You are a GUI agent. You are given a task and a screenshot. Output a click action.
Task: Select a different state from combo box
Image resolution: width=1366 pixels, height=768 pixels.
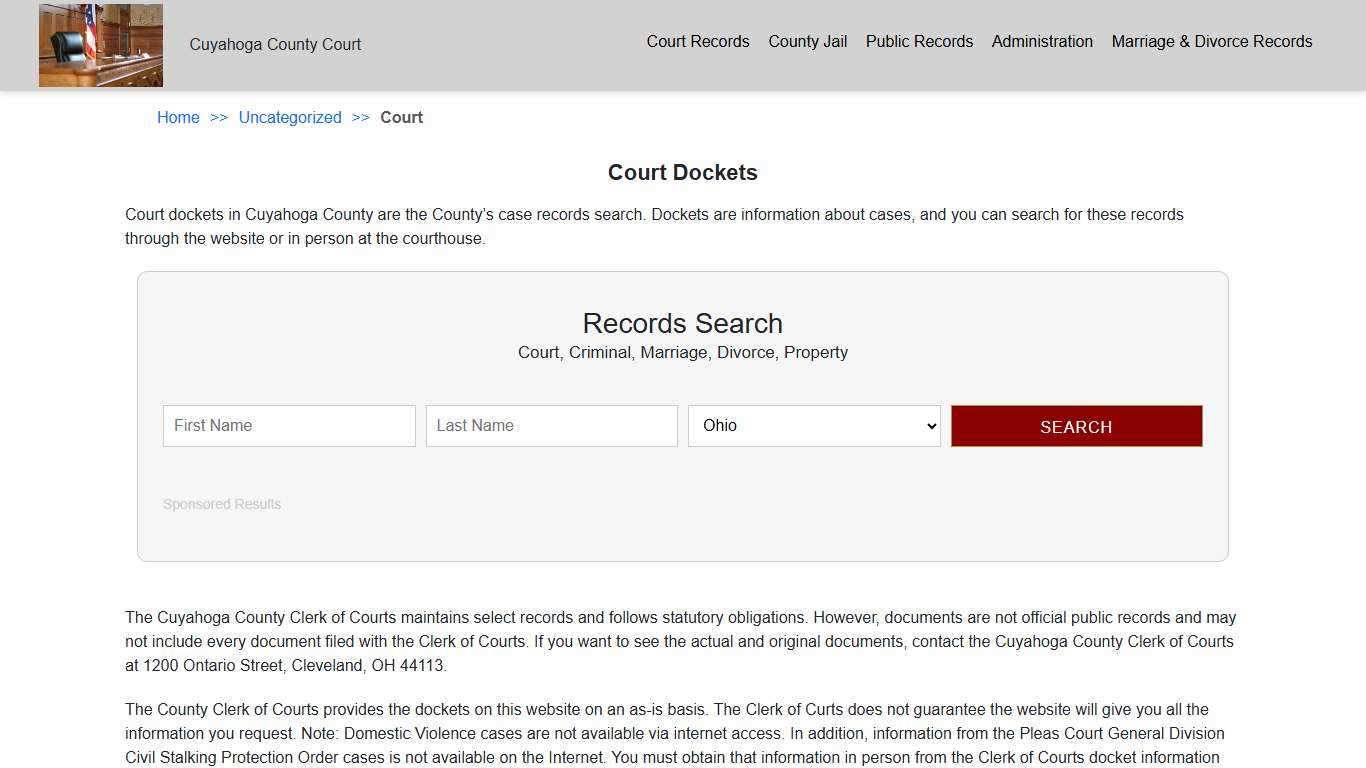(813, 425)
